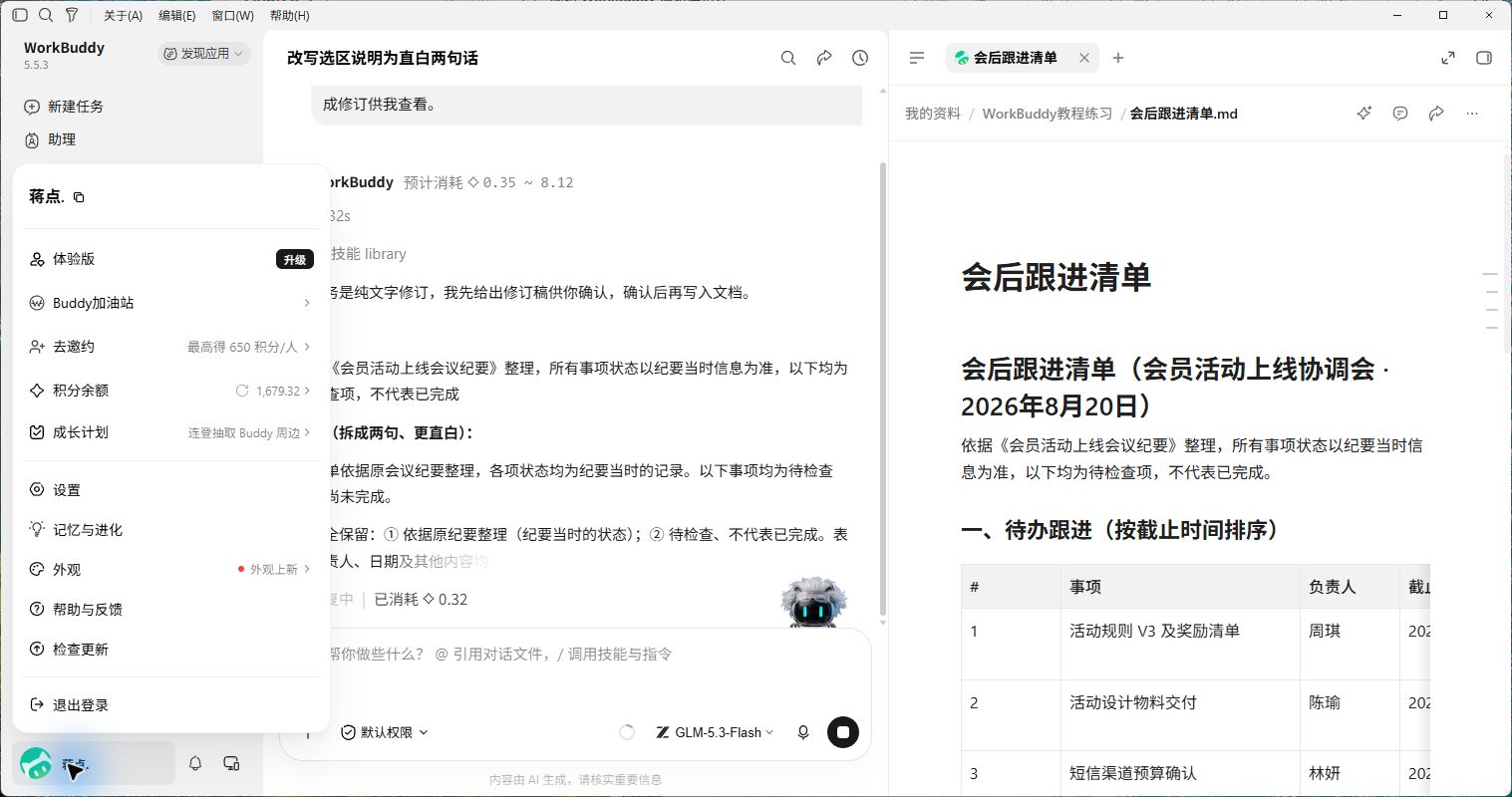Screen dimensions: 1512x797
Task: Expand document panel to fullscreen
Action: [1448, 58]
